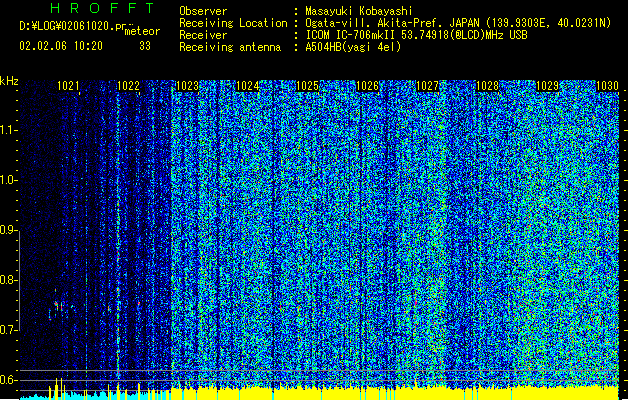Click the date stamp 02.02.06 10:20
The image size is (629, 400).
[x=61, y=46]
